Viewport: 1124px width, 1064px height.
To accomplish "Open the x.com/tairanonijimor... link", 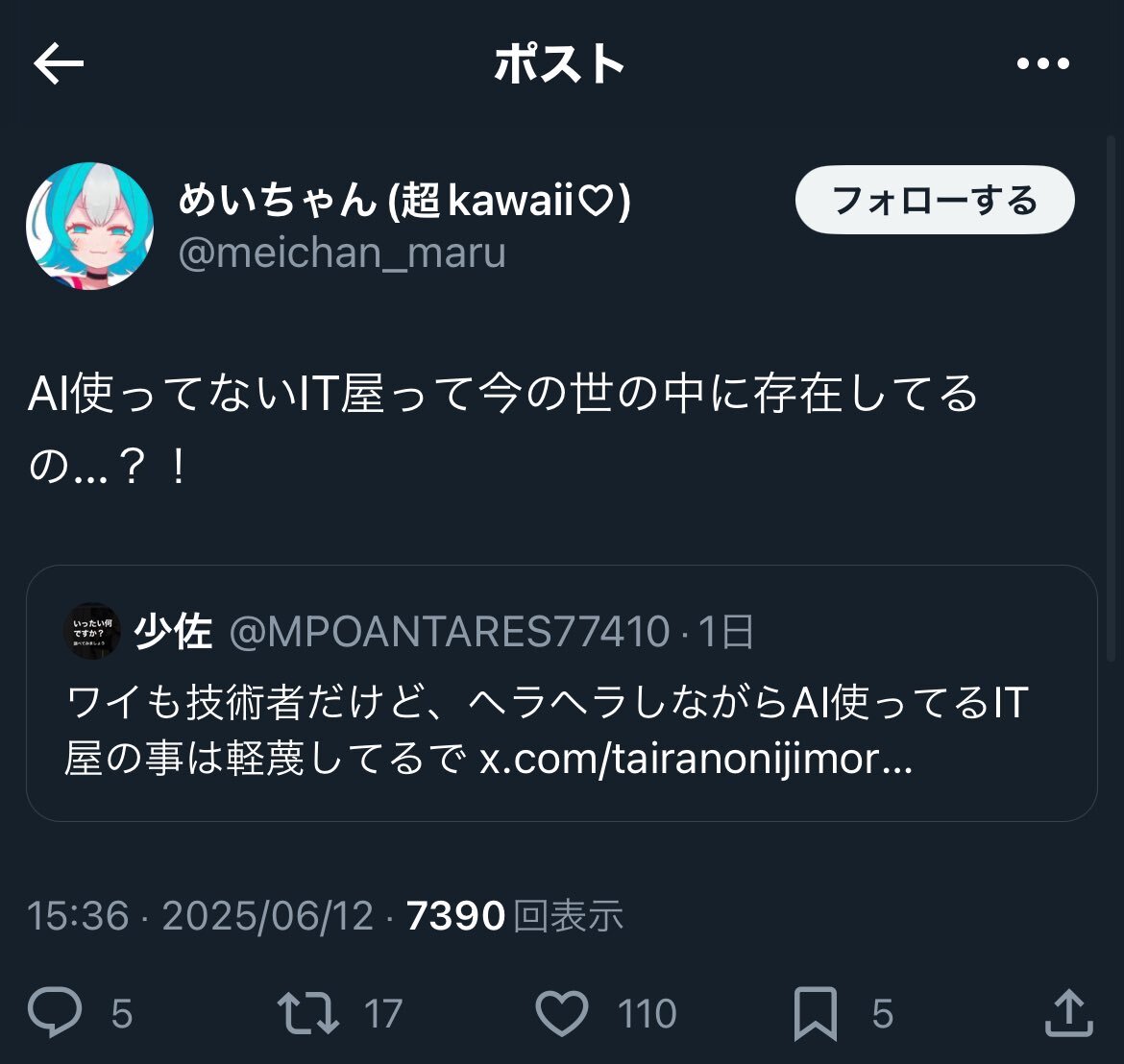I will [x=696, y=759].
